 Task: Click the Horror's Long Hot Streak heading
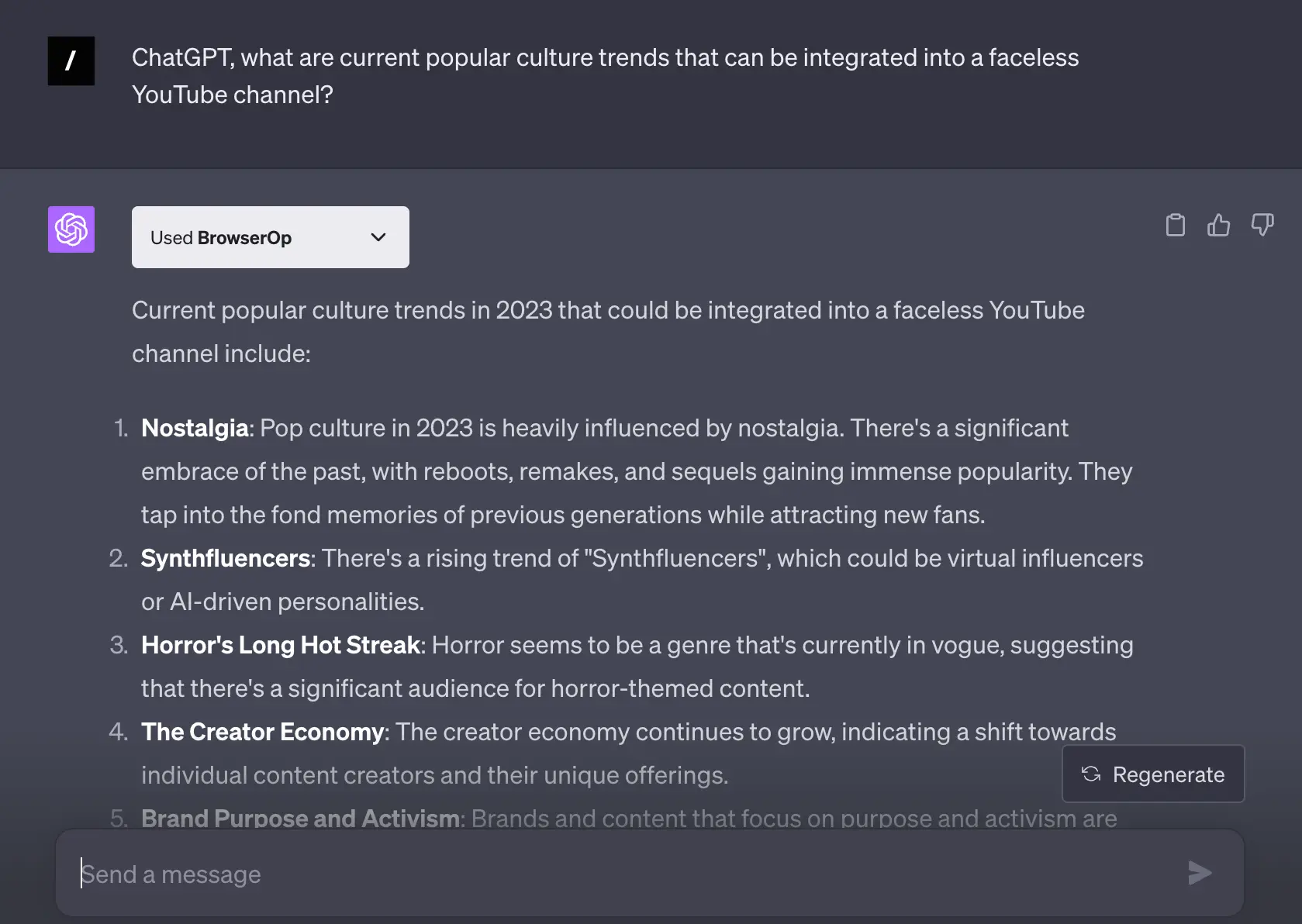[x=281, y=645]
